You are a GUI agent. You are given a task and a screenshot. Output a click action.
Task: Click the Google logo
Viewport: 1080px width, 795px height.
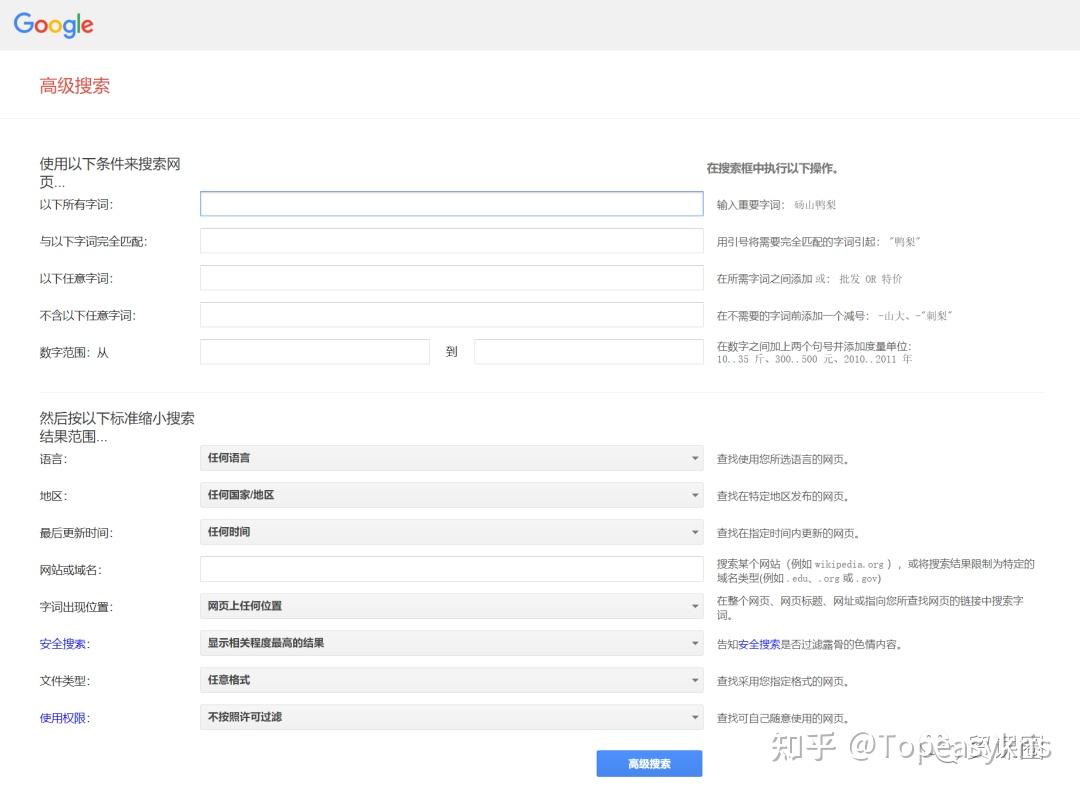(52, 26)
